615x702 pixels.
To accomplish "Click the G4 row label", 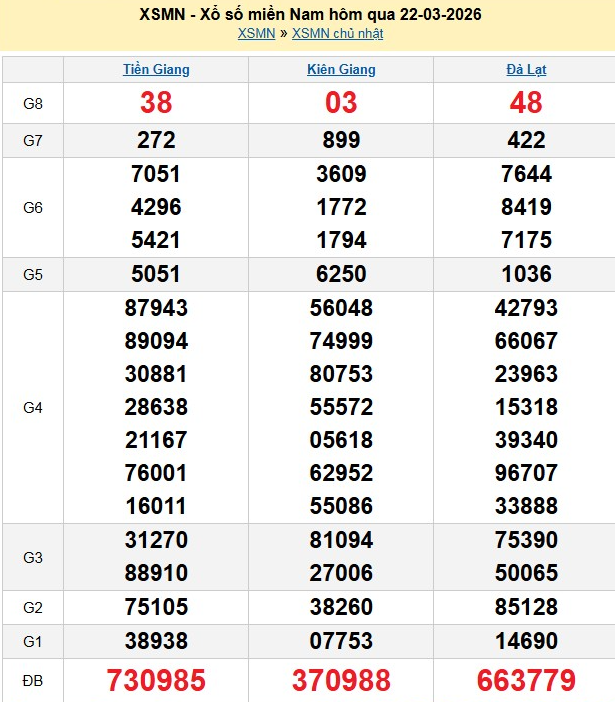I will coord(33,408).
